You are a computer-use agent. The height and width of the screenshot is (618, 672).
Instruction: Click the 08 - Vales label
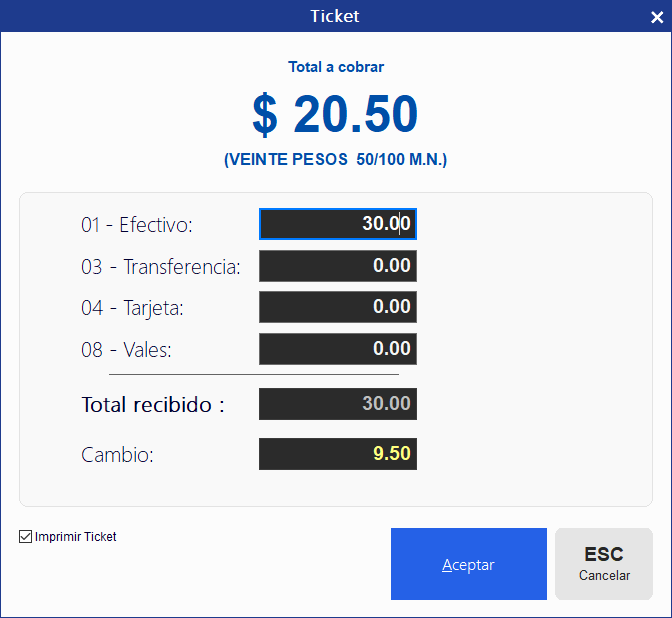[x=126, y=350]
